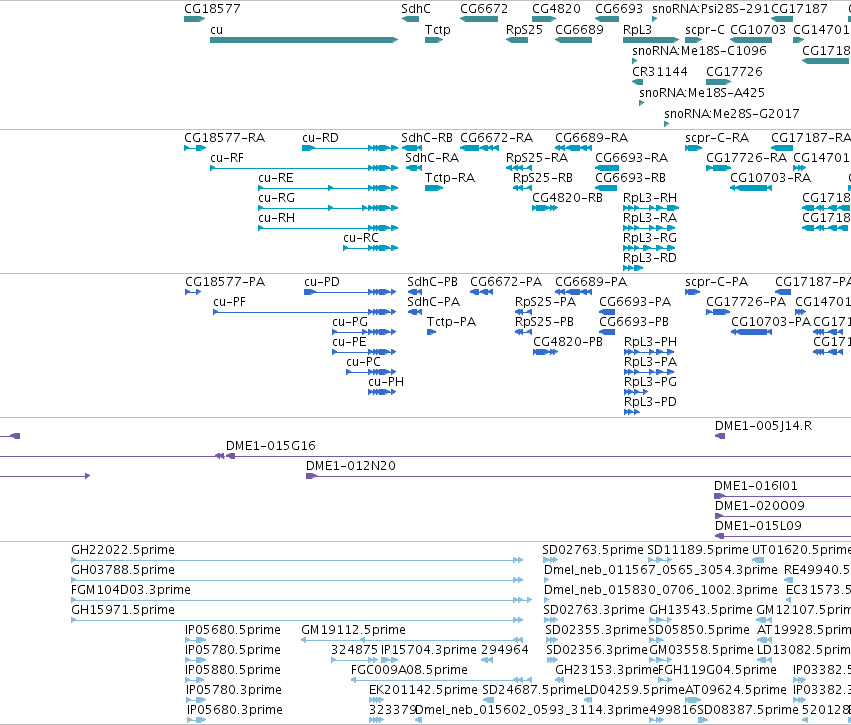Select the cu gene feature bar
The height and width of the screenshot is (725, 851).
click(304, 40)
